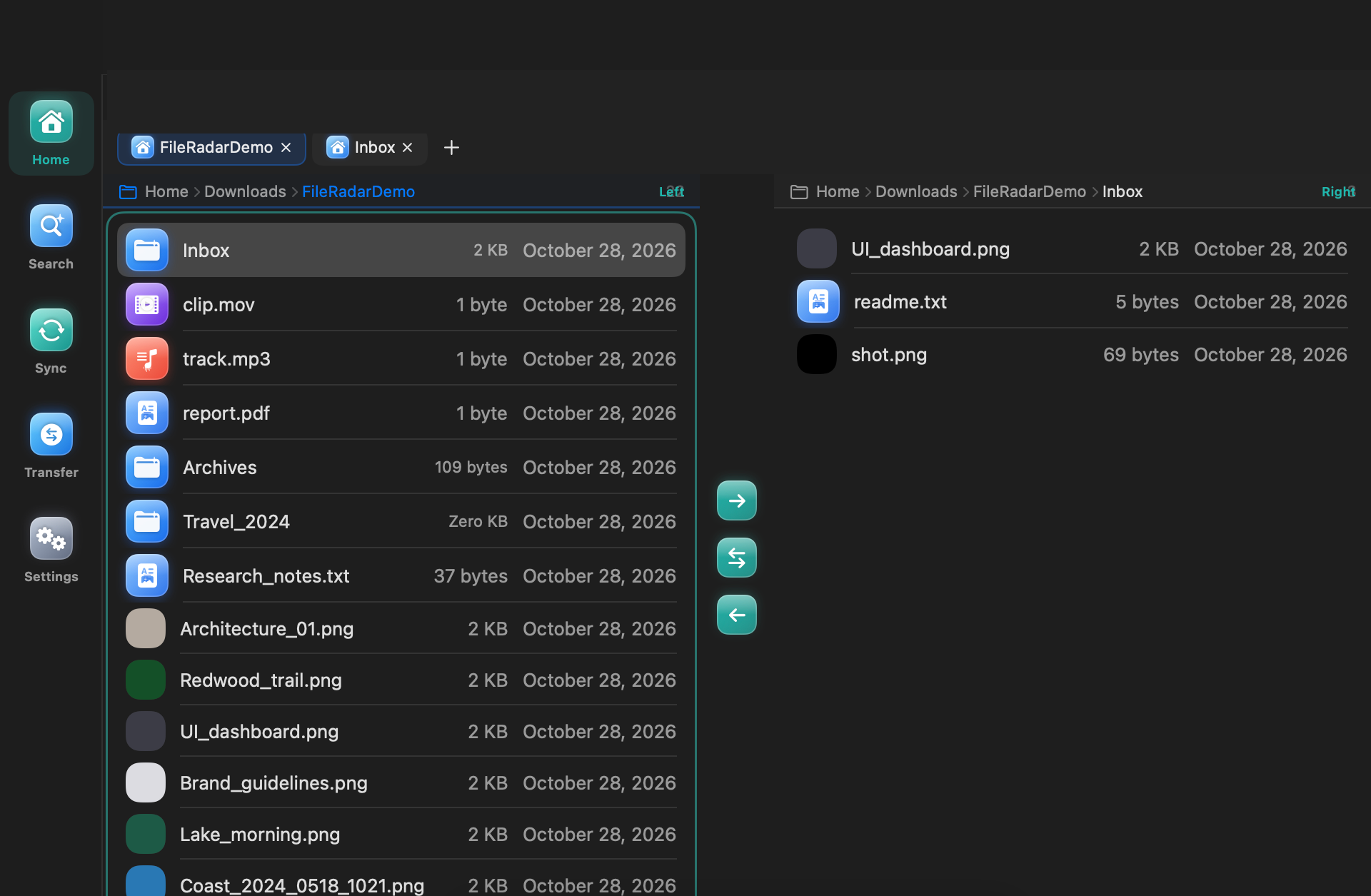Close the Inbox tab
The height and width of the screenshot is (896, 1371).
coord(408,148)
